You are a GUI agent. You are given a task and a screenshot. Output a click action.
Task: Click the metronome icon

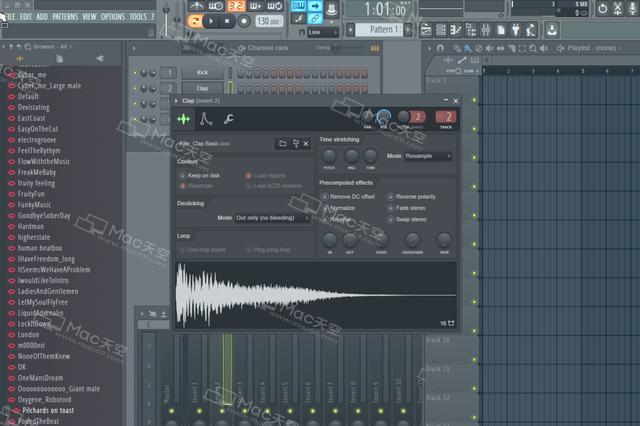click(x=196, y=6)
